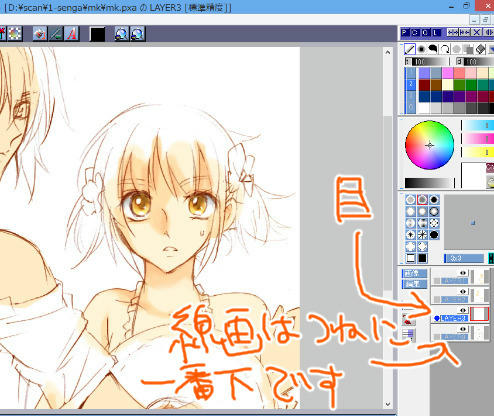Image resolution: width=494 pixels, height=416 pixels.
Task: Toggle visibility eye of the bottom layer
Action: (x=463, y=329)
